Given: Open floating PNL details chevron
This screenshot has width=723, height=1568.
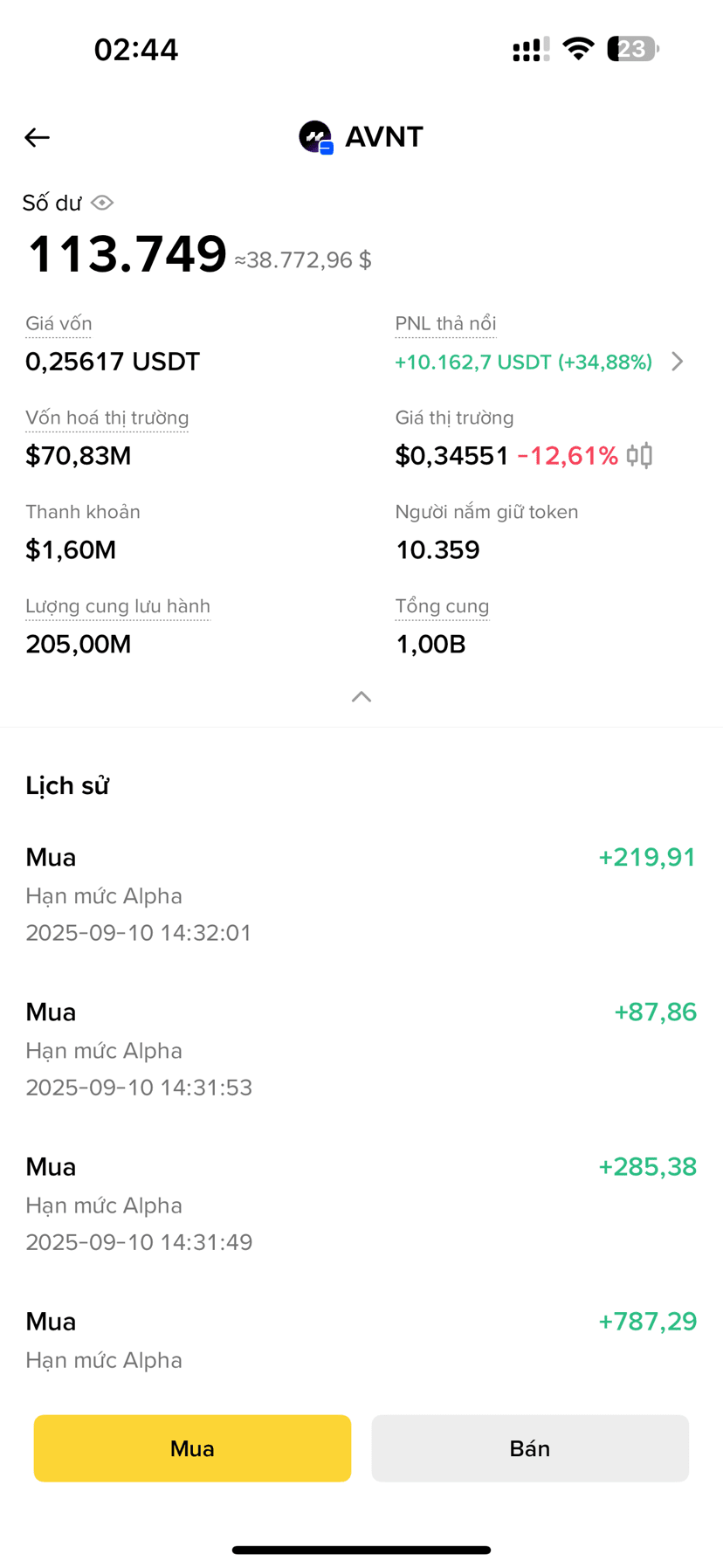Looking at the screenshot, I should 678,362.
